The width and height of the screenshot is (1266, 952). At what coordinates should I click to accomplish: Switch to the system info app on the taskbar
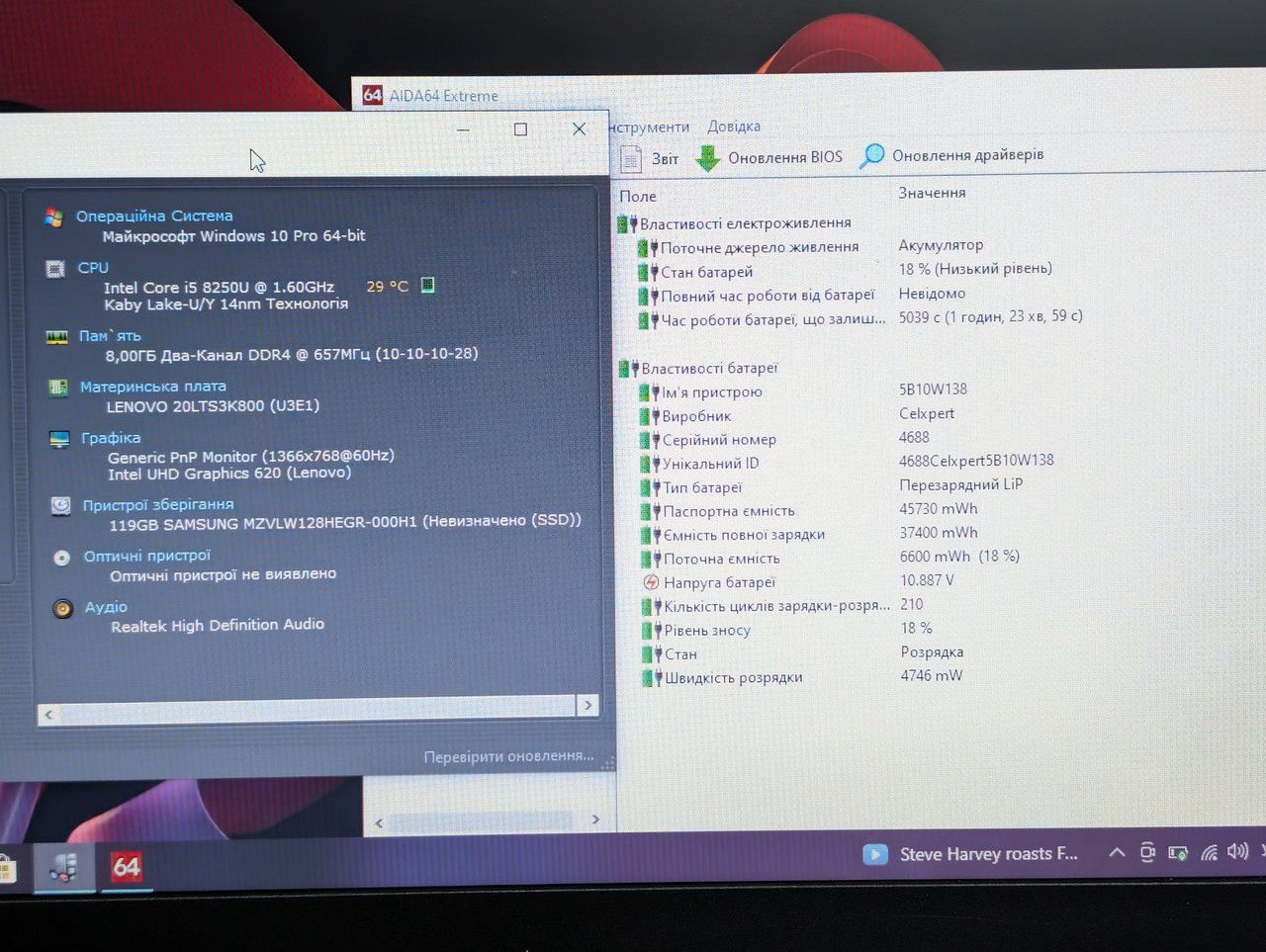tap(64, 868)
